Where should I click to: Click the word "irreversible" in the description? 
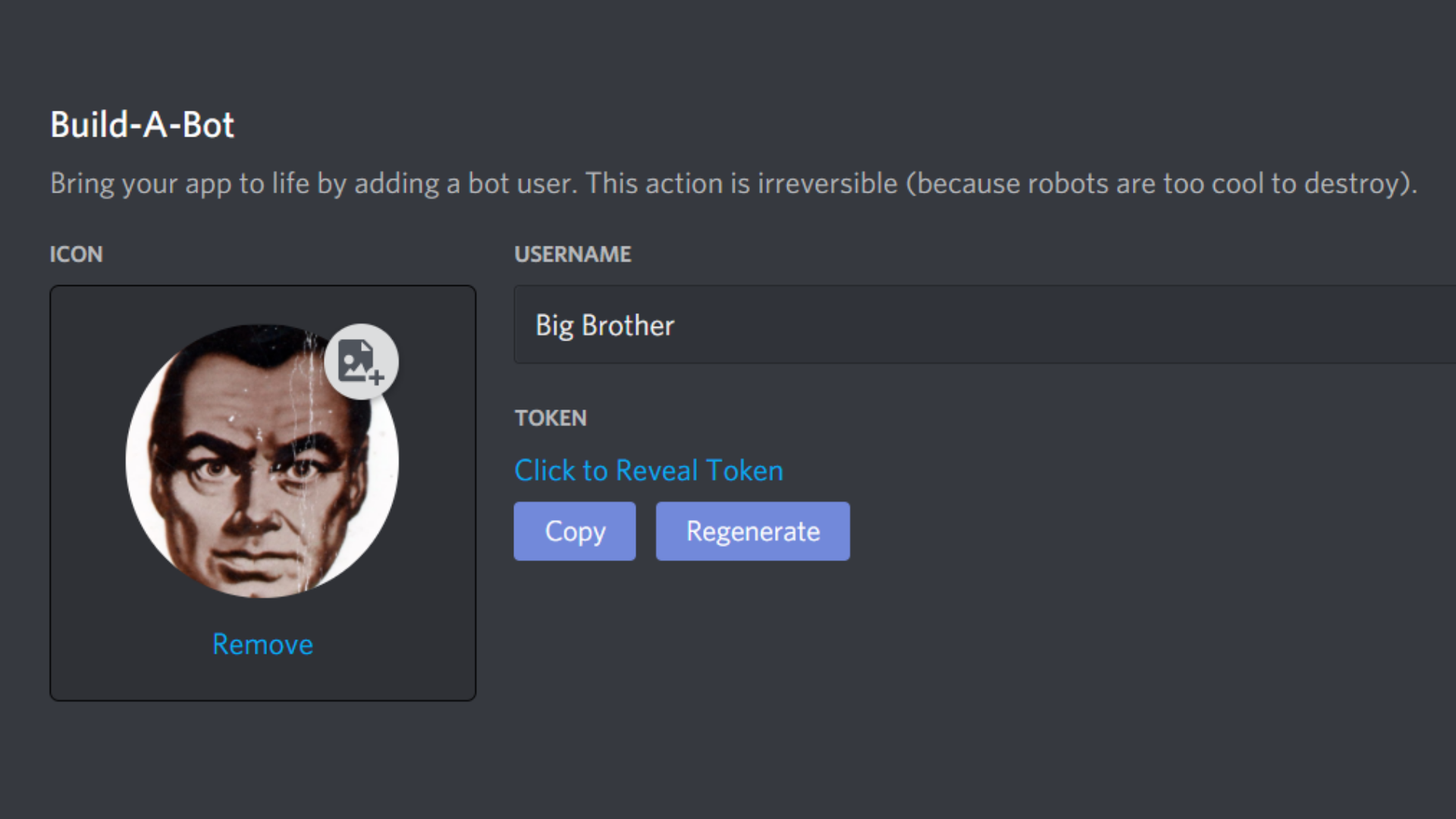coord(827,184)
